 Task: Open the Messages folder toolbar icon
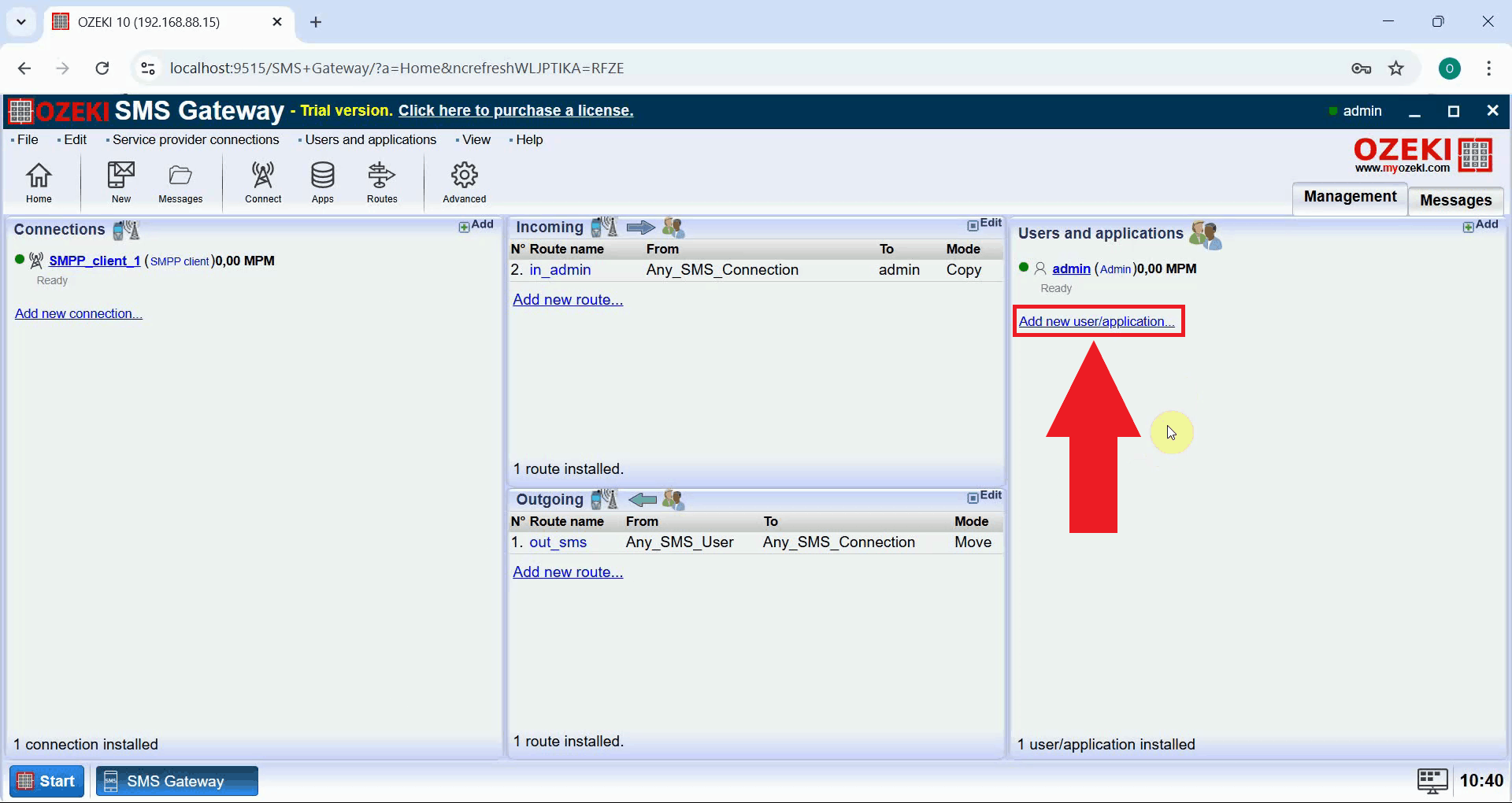point(180,182)
